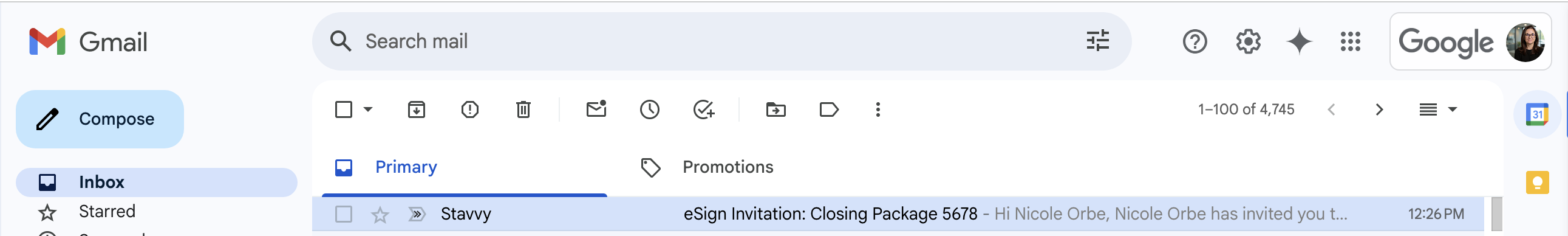Click the Add to Tasks icon
The height and width of the screenshot is (236, 1568).
pyautogui.click(x=704, y=109)
